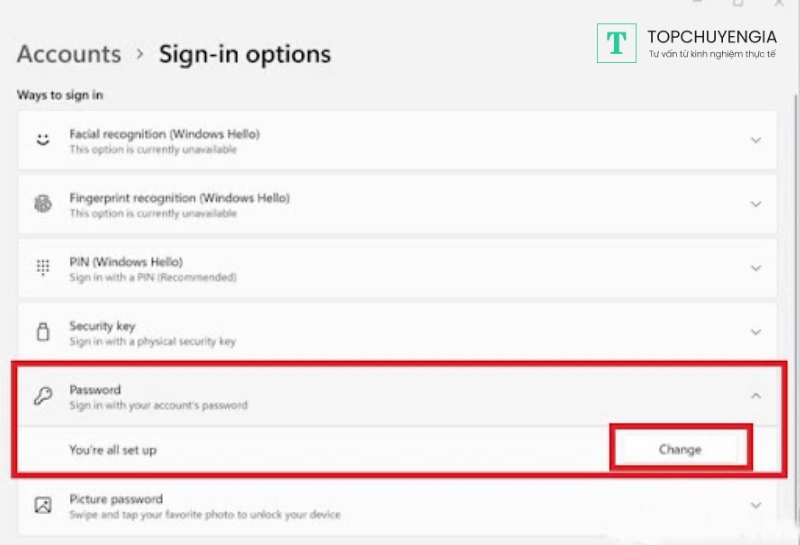Open the Security key option title
The height and width of the screenshot is (545, 800).
(102, 326)
